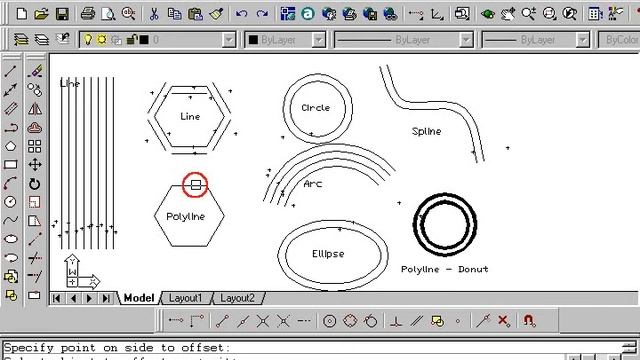640x360 pixels.
Task: Click the Intersection object snap icon
Action: point(263,321)
